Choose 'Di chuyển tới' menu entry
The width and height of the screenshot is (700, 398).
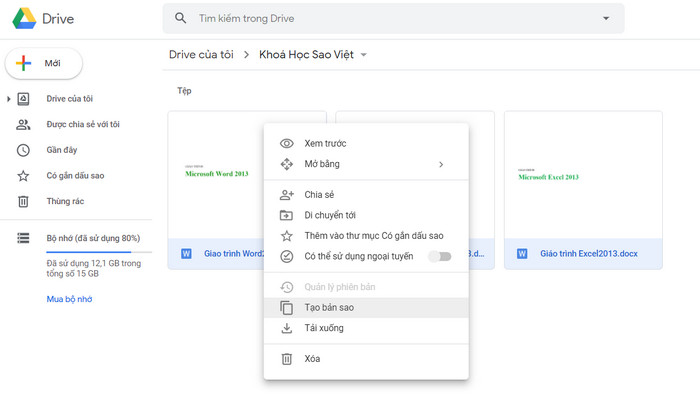click(x=366, y=215)
